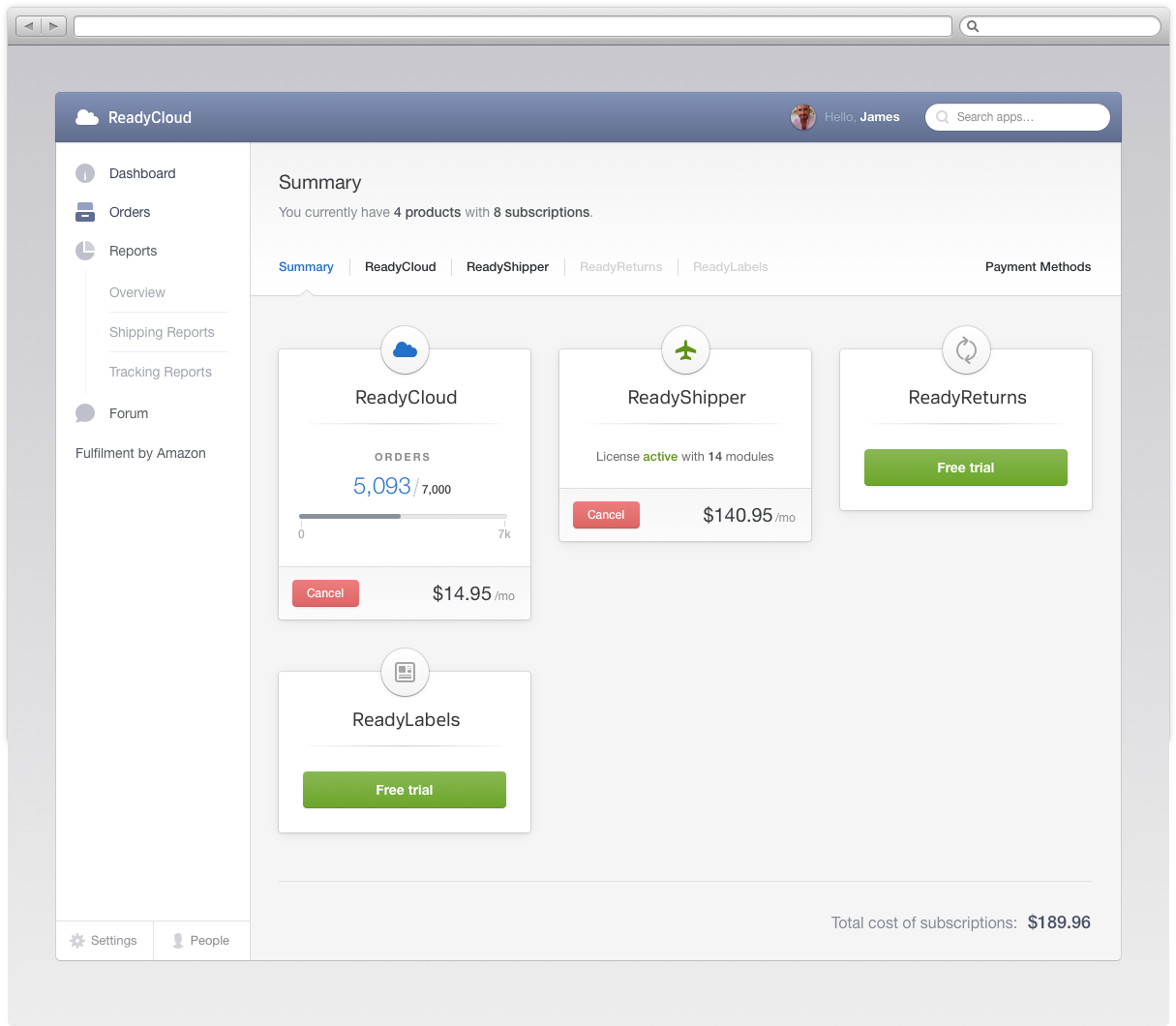Open Settings at the sidebar bottom

point(104,941)
